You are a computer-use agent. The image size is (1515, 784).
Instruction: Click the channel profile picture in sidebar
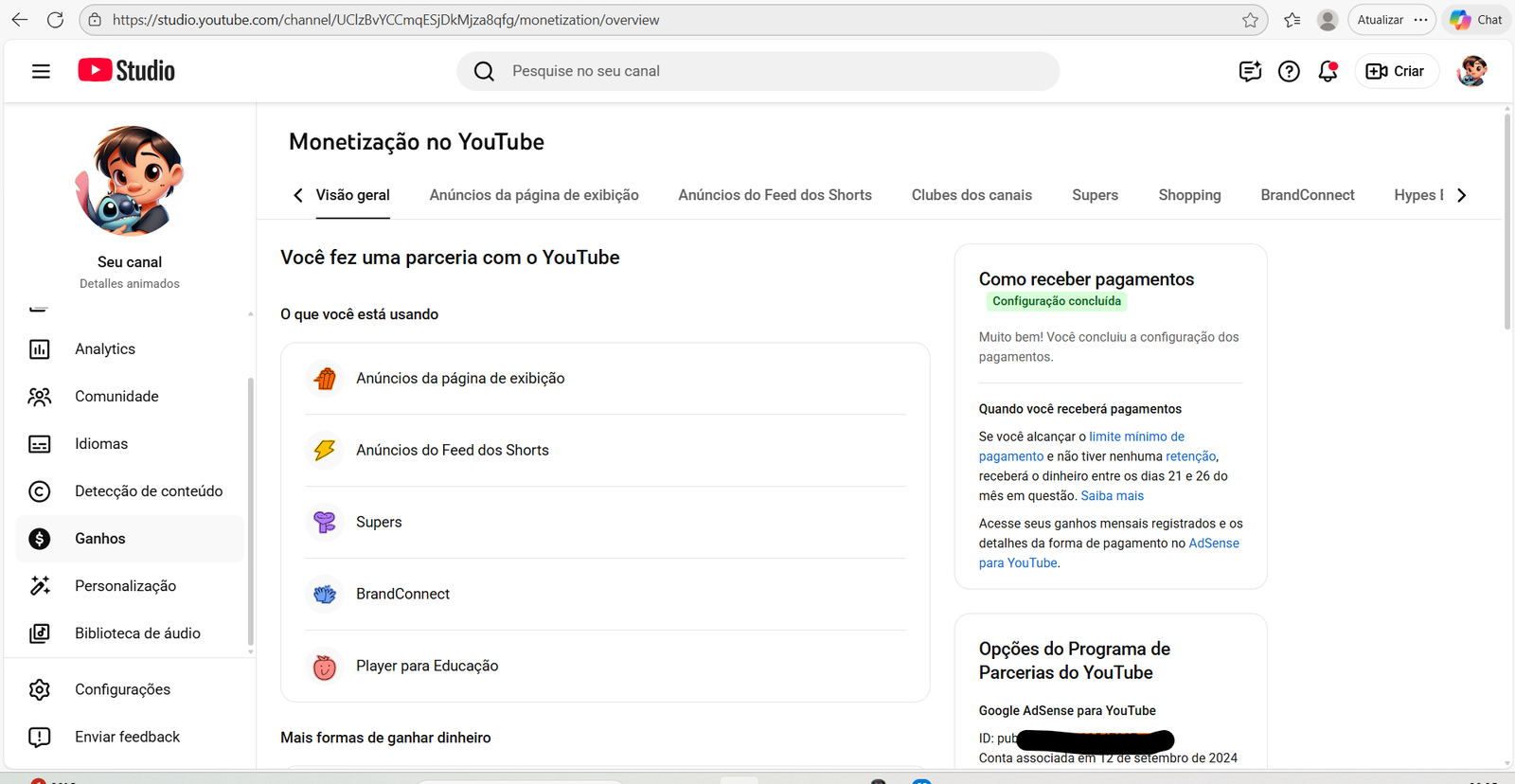click(130, 181)
